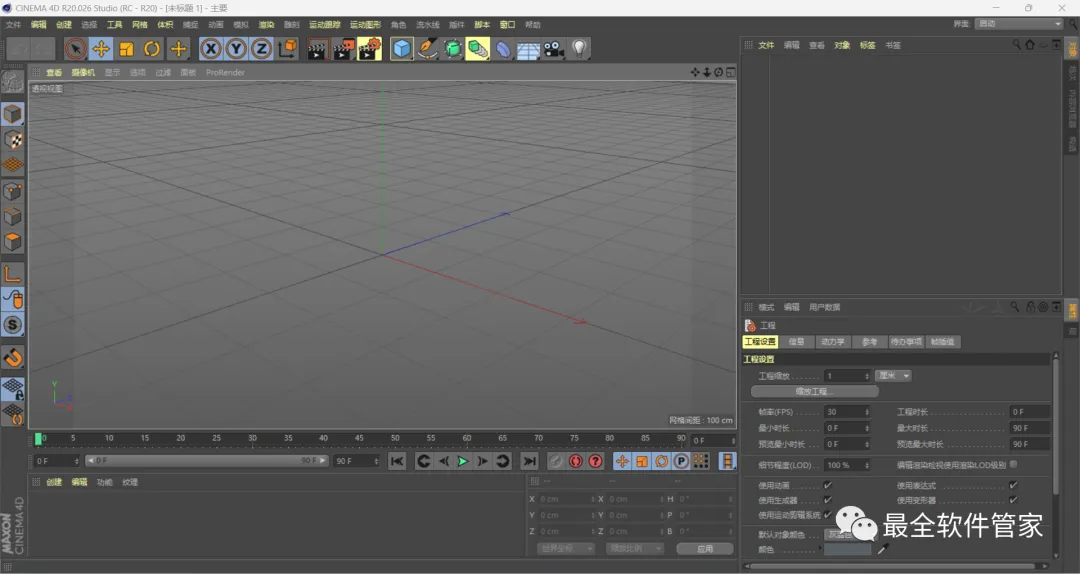Add a cube primitive object
Viewport: 1080px width, 574px height.
pyautogui.click(x=402, y=49)
